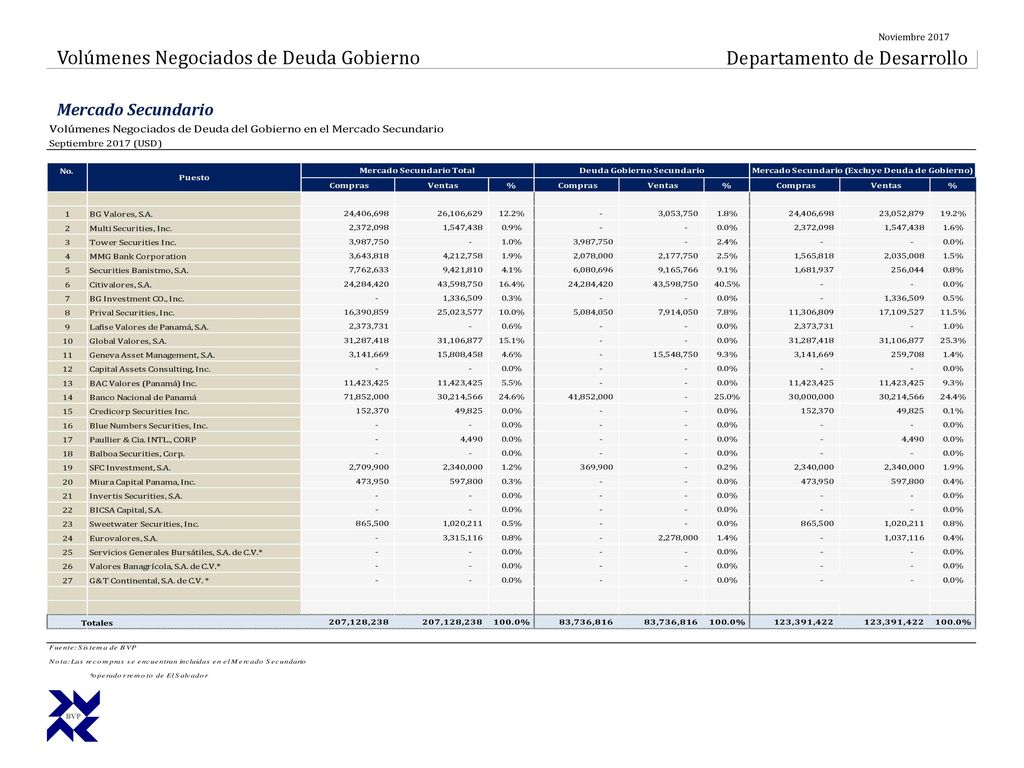The height and width of the screenshot is (768, 1024).
Task: Click 'Paullier & Cia. INTL., CORP' row name
Action: (142, 440)
